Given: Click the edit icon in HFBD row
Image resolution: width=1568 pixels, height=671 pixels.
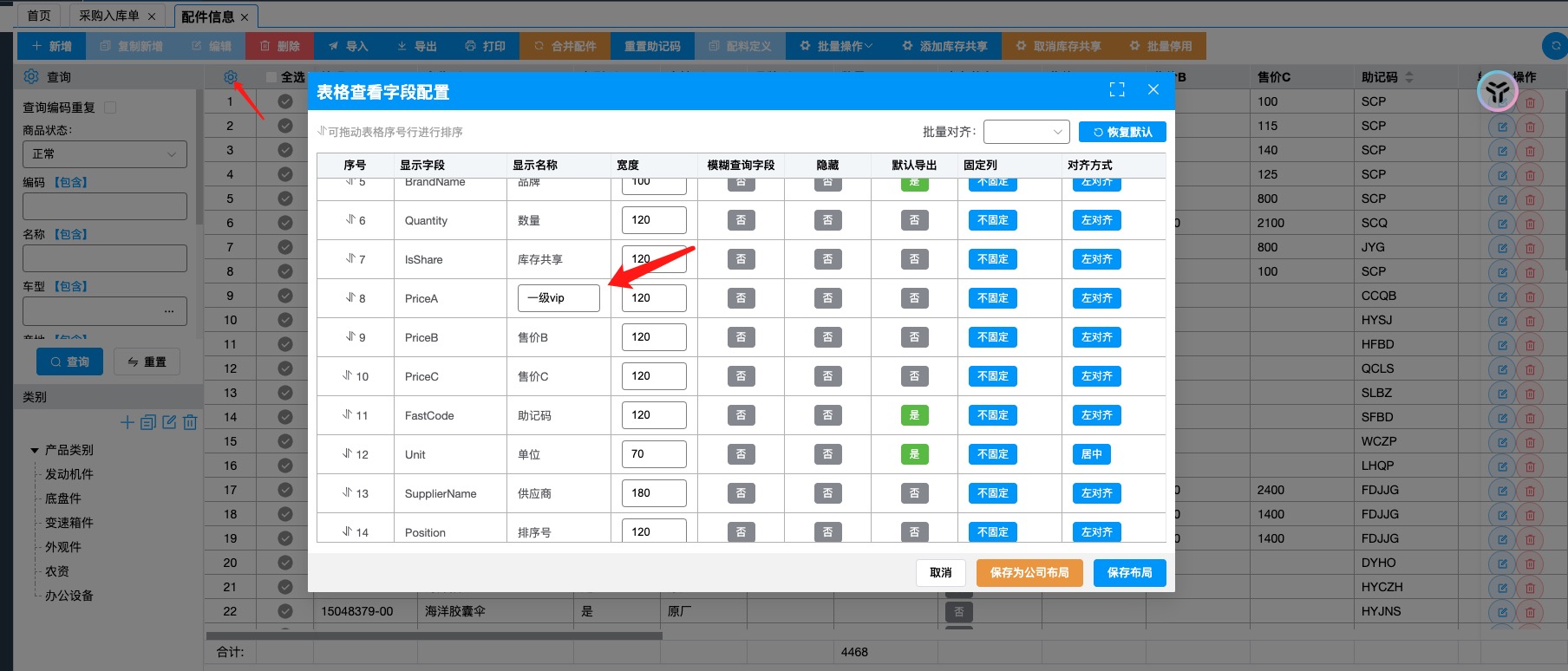Looking at the screenshot, I should pyautogui.click(x=1502, y=345).
